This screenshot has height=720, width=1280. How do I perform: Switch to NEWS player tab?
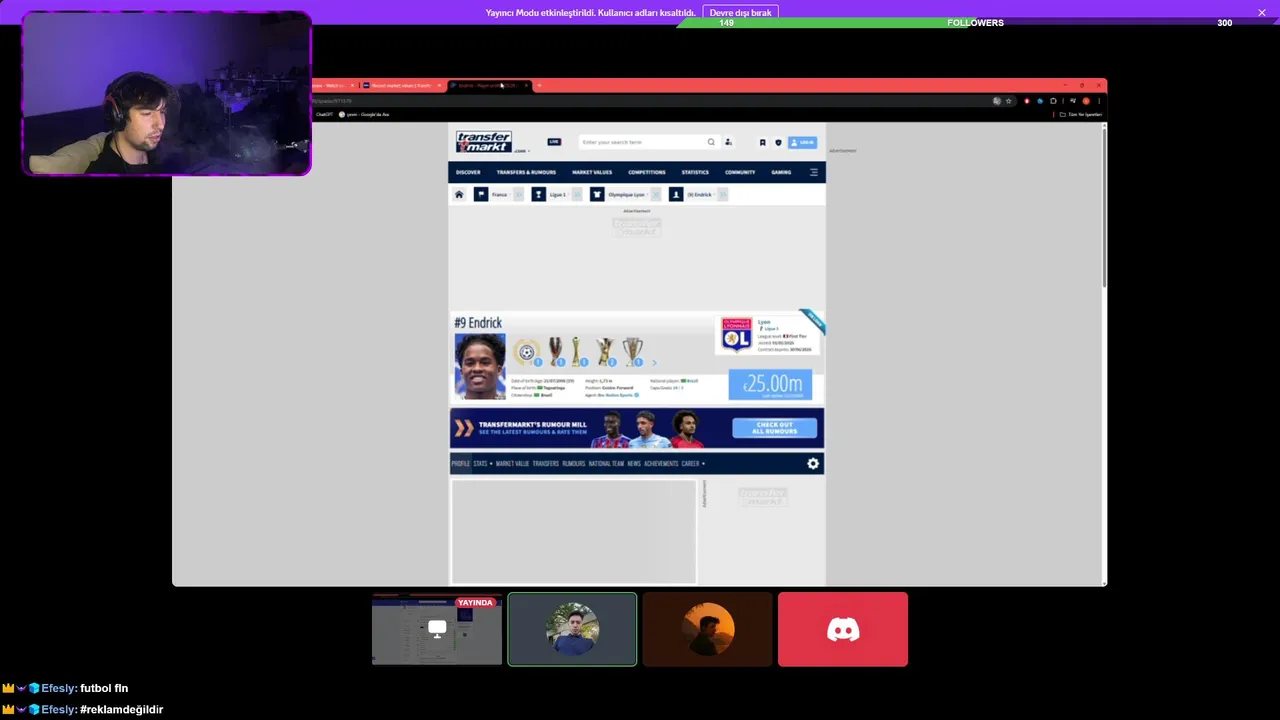click(634, 464)
